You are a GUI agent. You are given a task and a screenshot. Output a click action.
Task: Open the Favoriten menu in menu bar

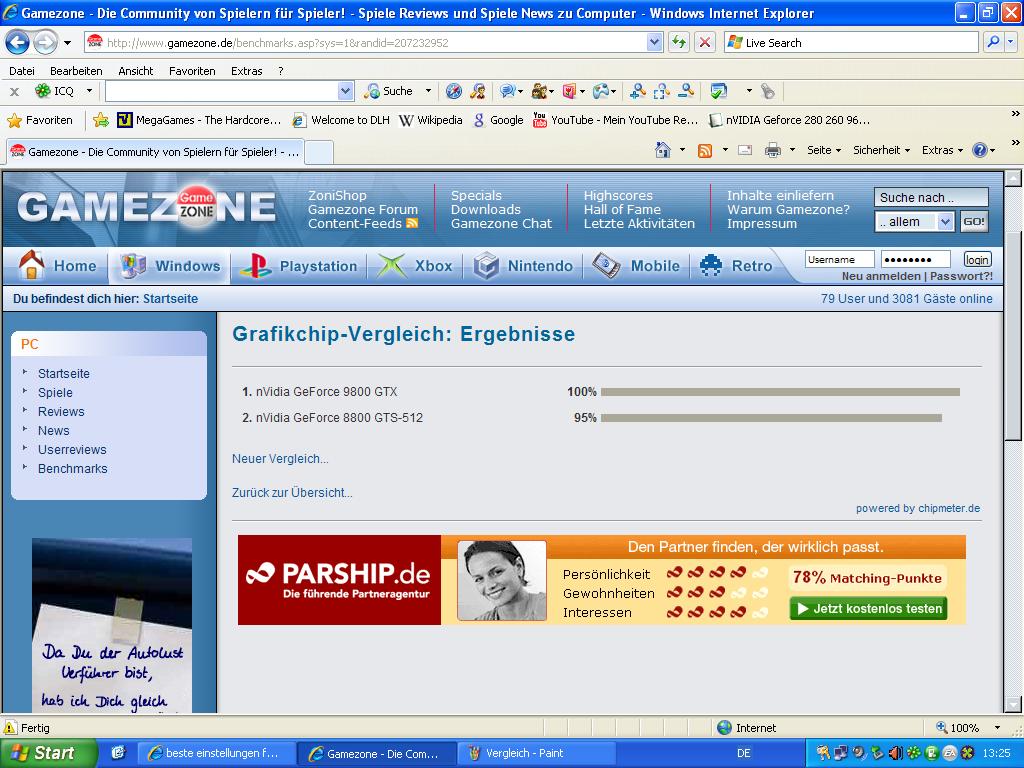[x=191, y=71]
